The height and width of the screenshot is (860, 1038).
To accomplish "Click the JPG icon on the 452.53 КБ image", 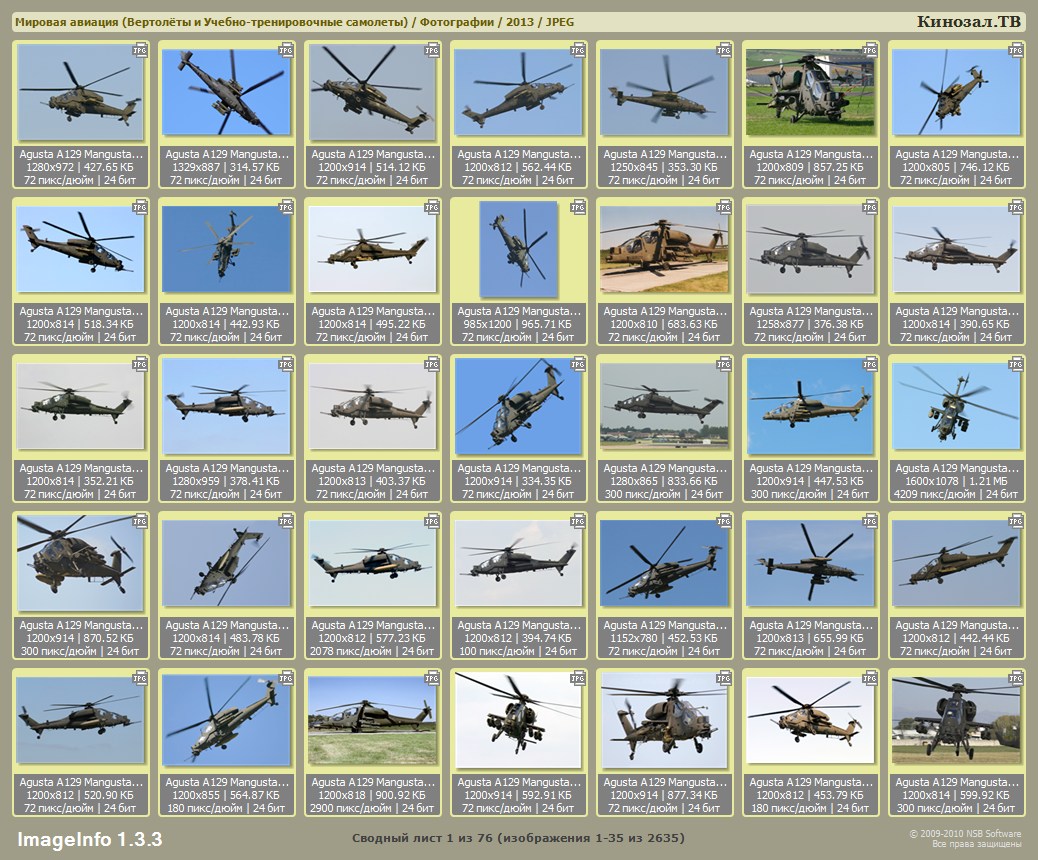I will pos(724,521).
